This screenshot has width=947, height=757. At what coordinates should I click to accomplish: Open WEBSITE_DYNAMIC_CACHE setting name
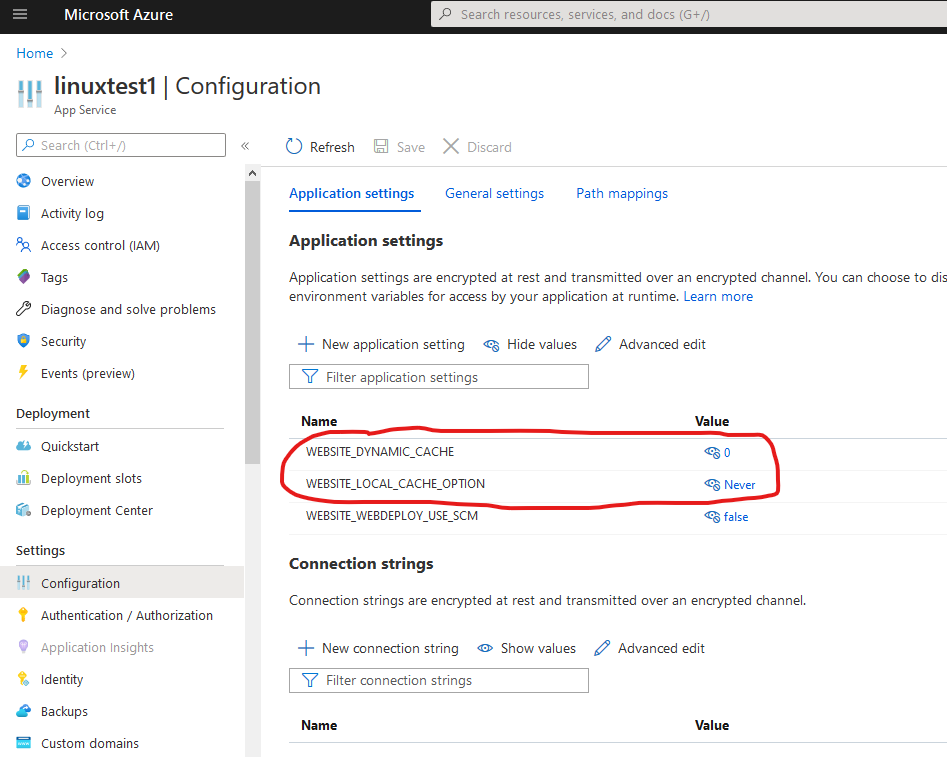pyautogui.click(x=380, y=452)
